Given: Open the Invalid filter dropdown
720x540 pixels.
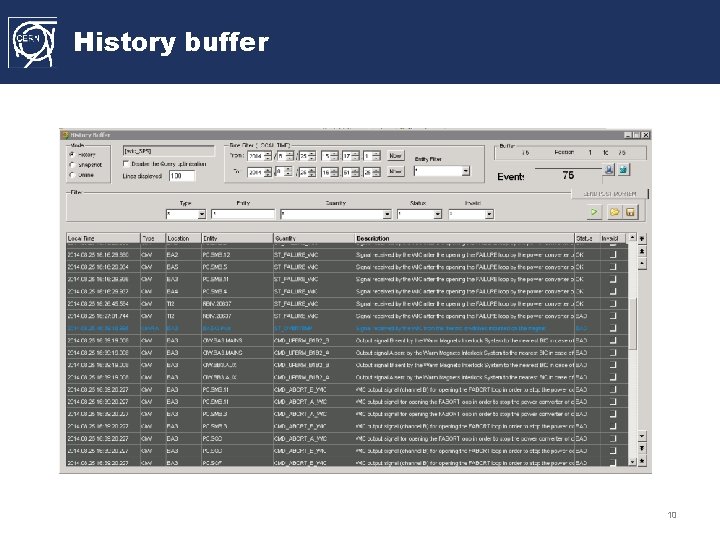Looking at the screenshot, I should click(x=489, y=214).
